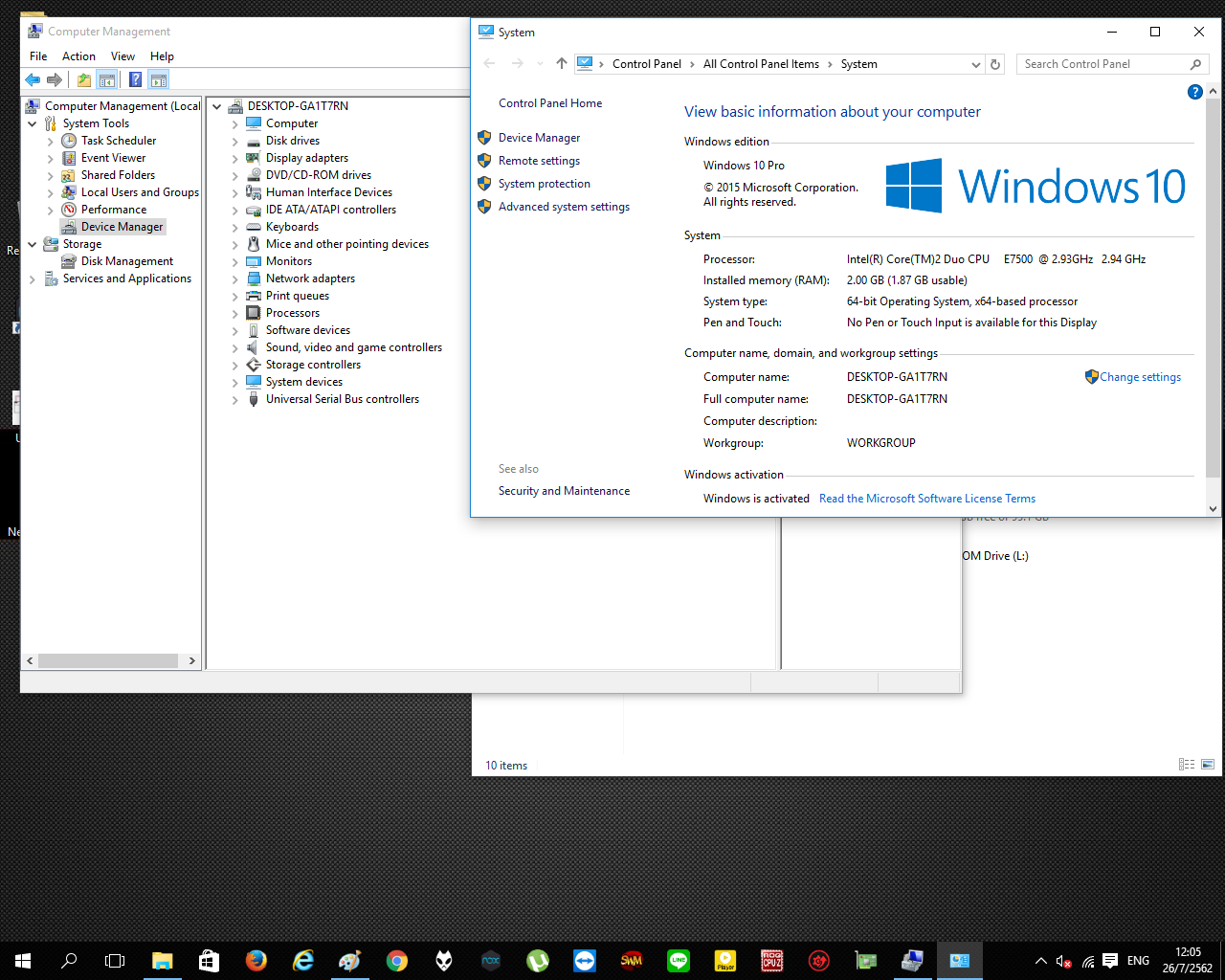Collapse the Storage tree node
The image size is (1225, 980).
click(33, 244)
